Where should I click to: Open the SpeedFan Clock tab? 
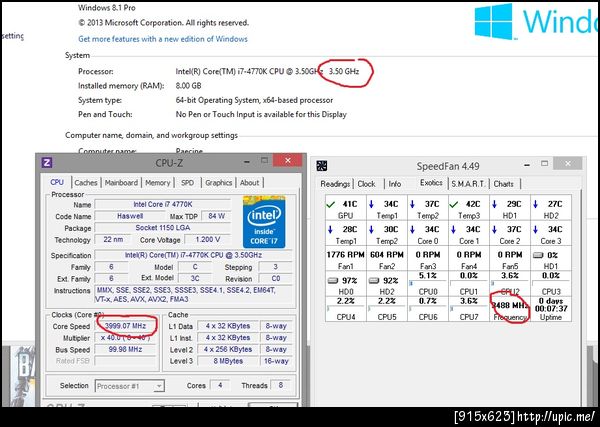[x=366, y=184]
